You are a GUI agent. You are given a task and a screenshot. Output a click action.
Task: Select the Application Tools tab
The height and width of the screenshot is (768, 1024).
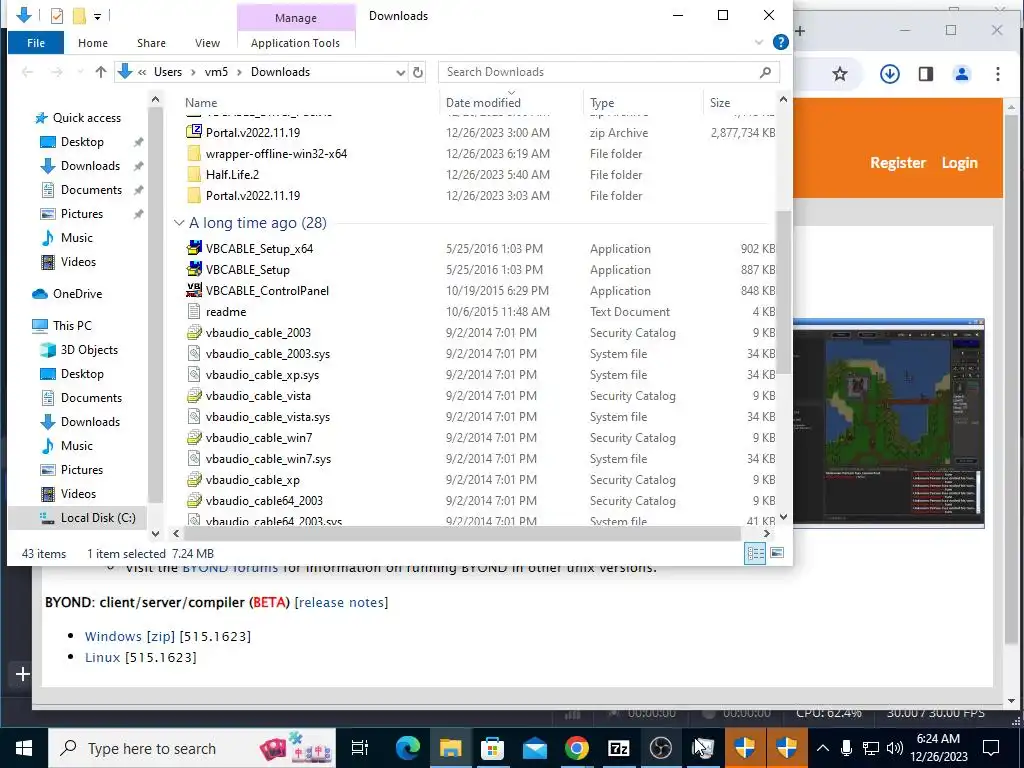click(295, 43)
